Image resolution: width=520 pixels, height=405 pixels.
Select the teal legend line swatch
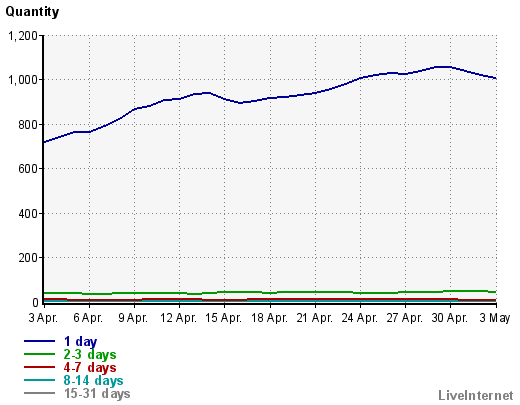tap(39, 380)
